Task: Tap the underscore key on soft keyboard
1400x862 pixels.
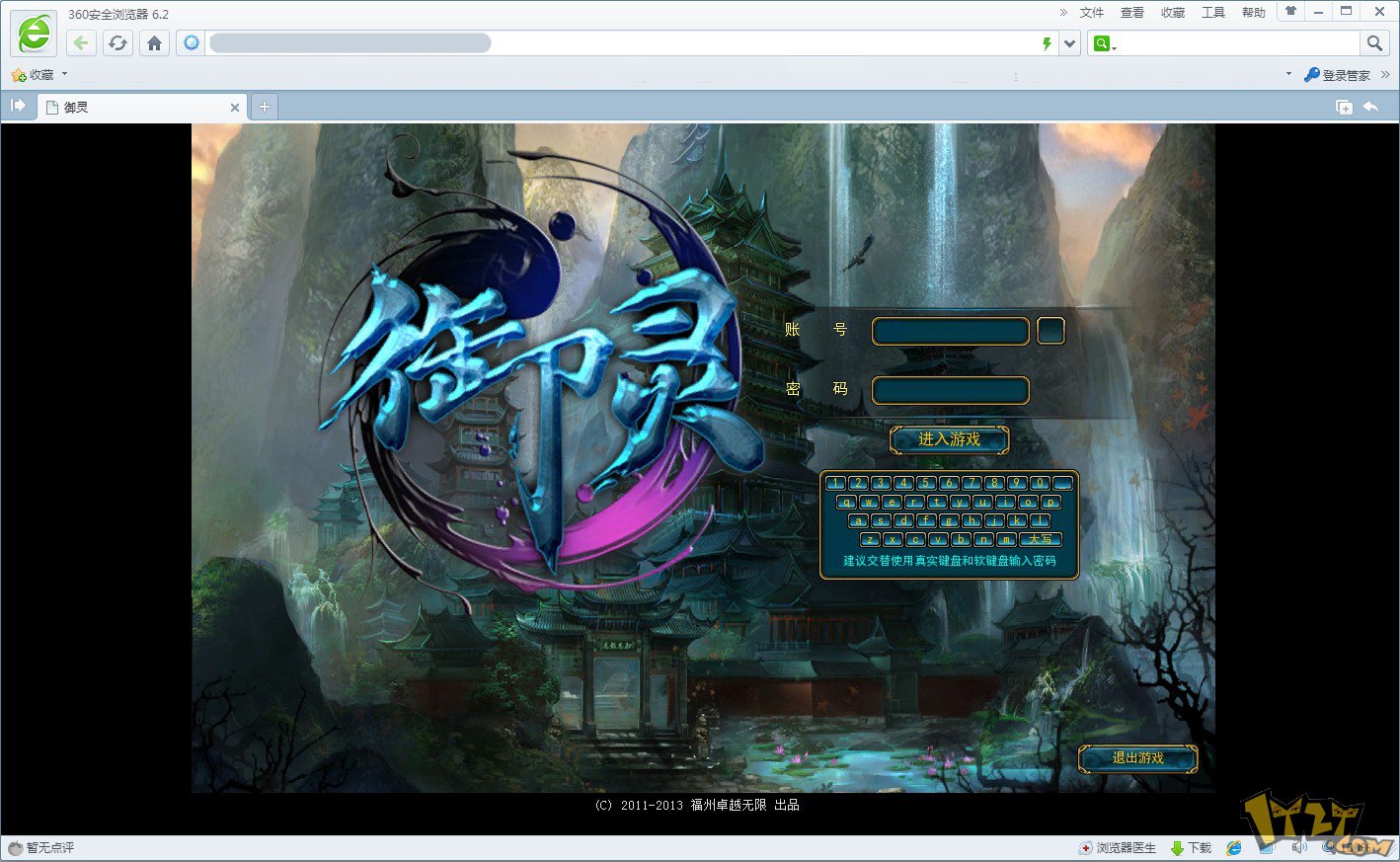Action: point(1062,483)
